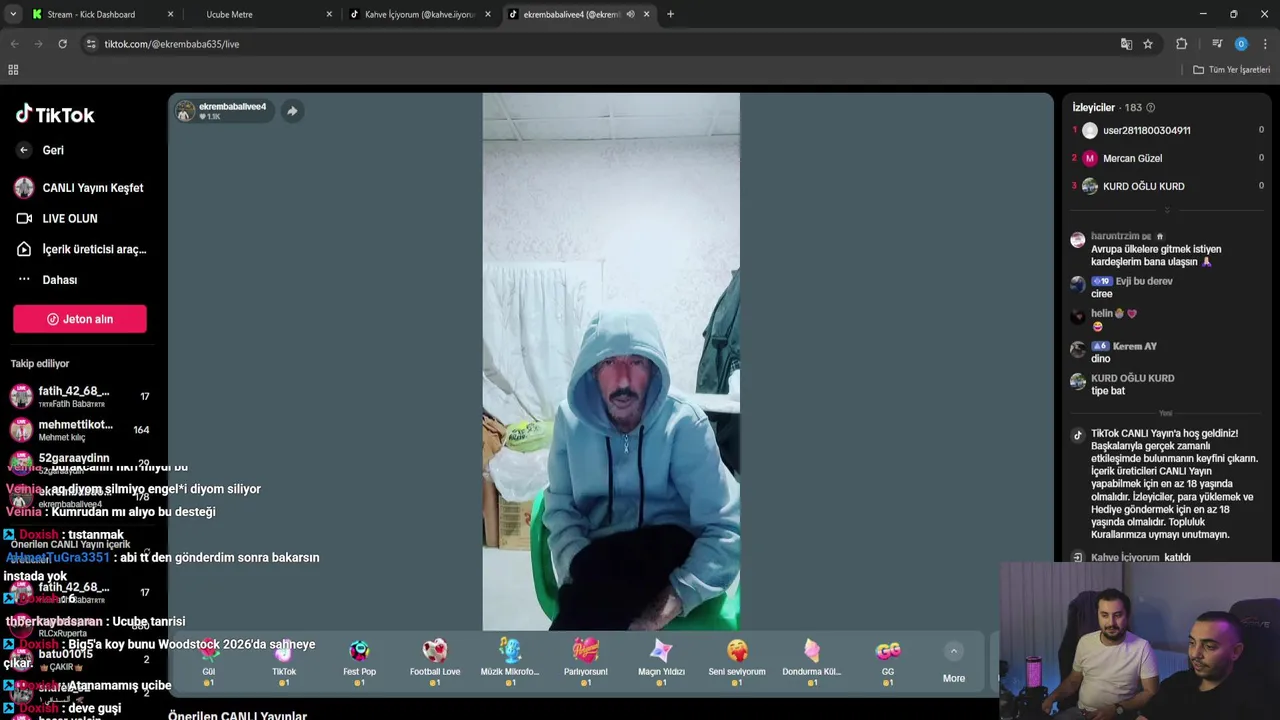Screen dimensions: 1280x720
Task: Open apps grid in bookmarks bar
Action: pyautogui.click(x=13, y=70)
